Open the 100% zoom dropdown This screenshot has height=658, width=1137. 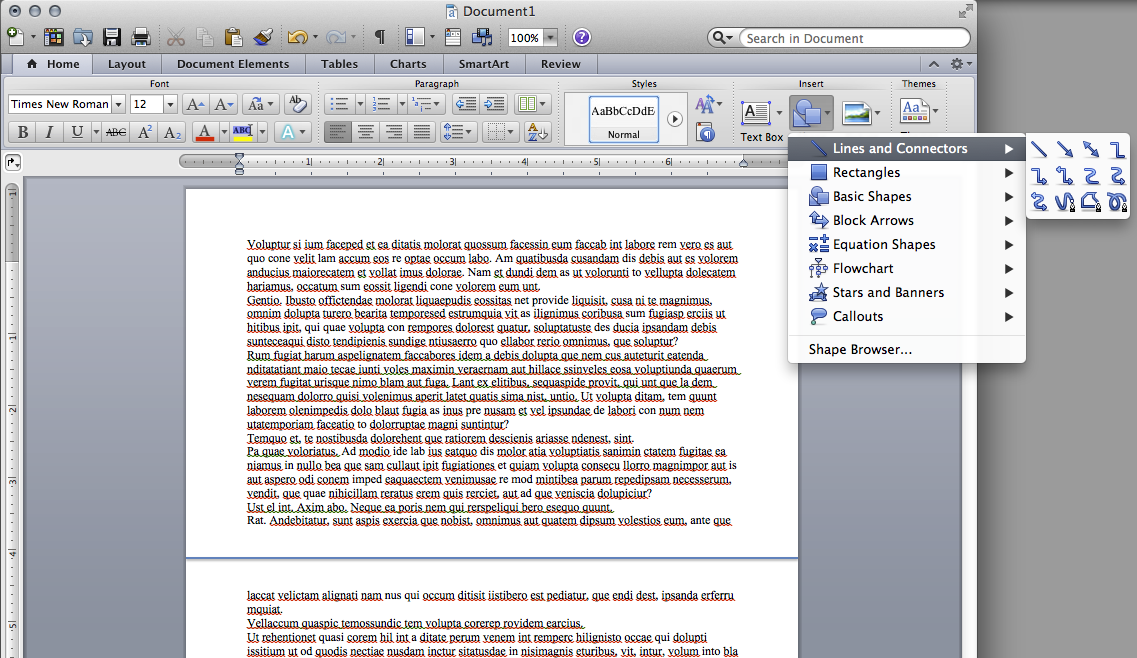click(550, 38)
